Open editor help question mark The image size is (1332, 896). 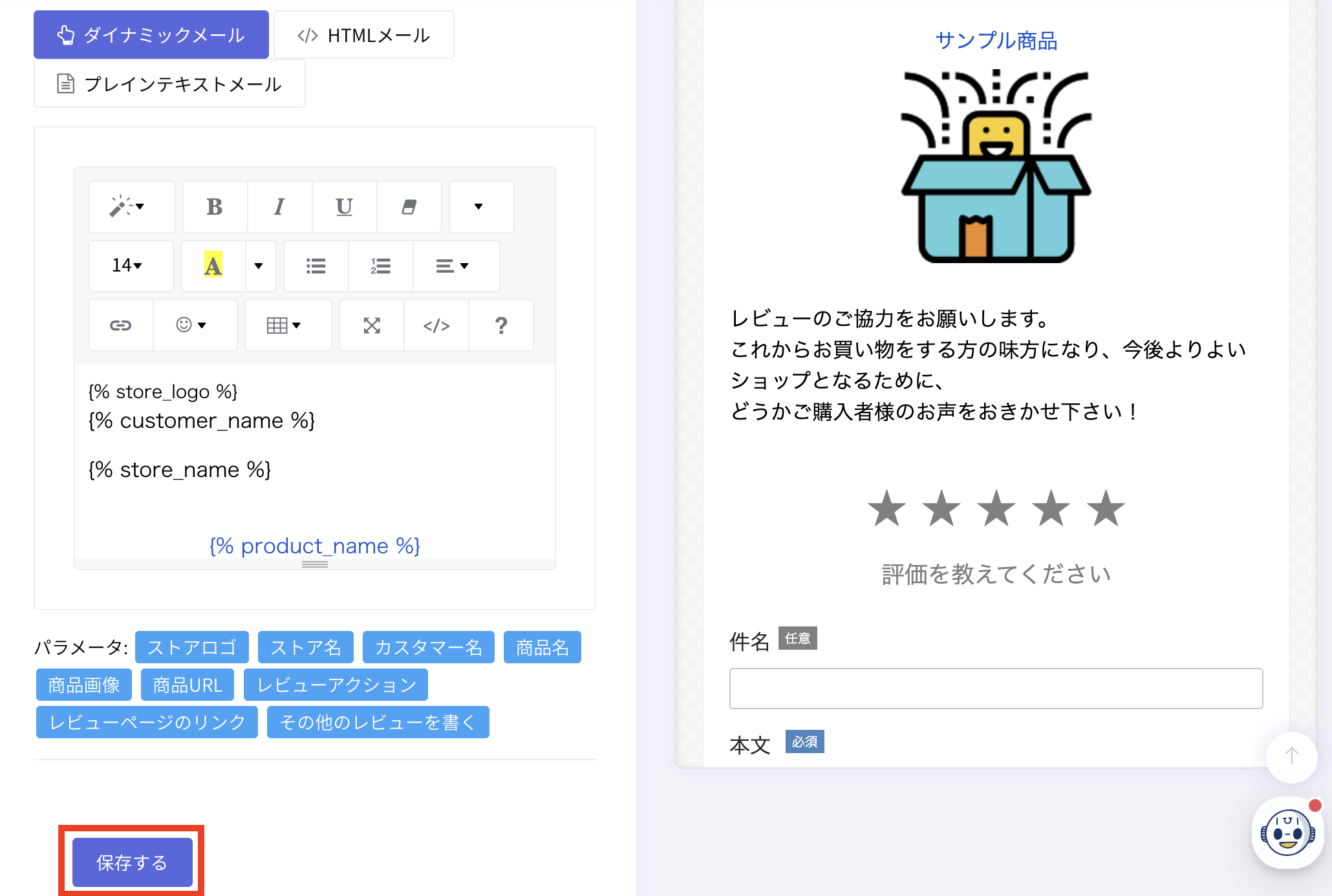point(501,325)
